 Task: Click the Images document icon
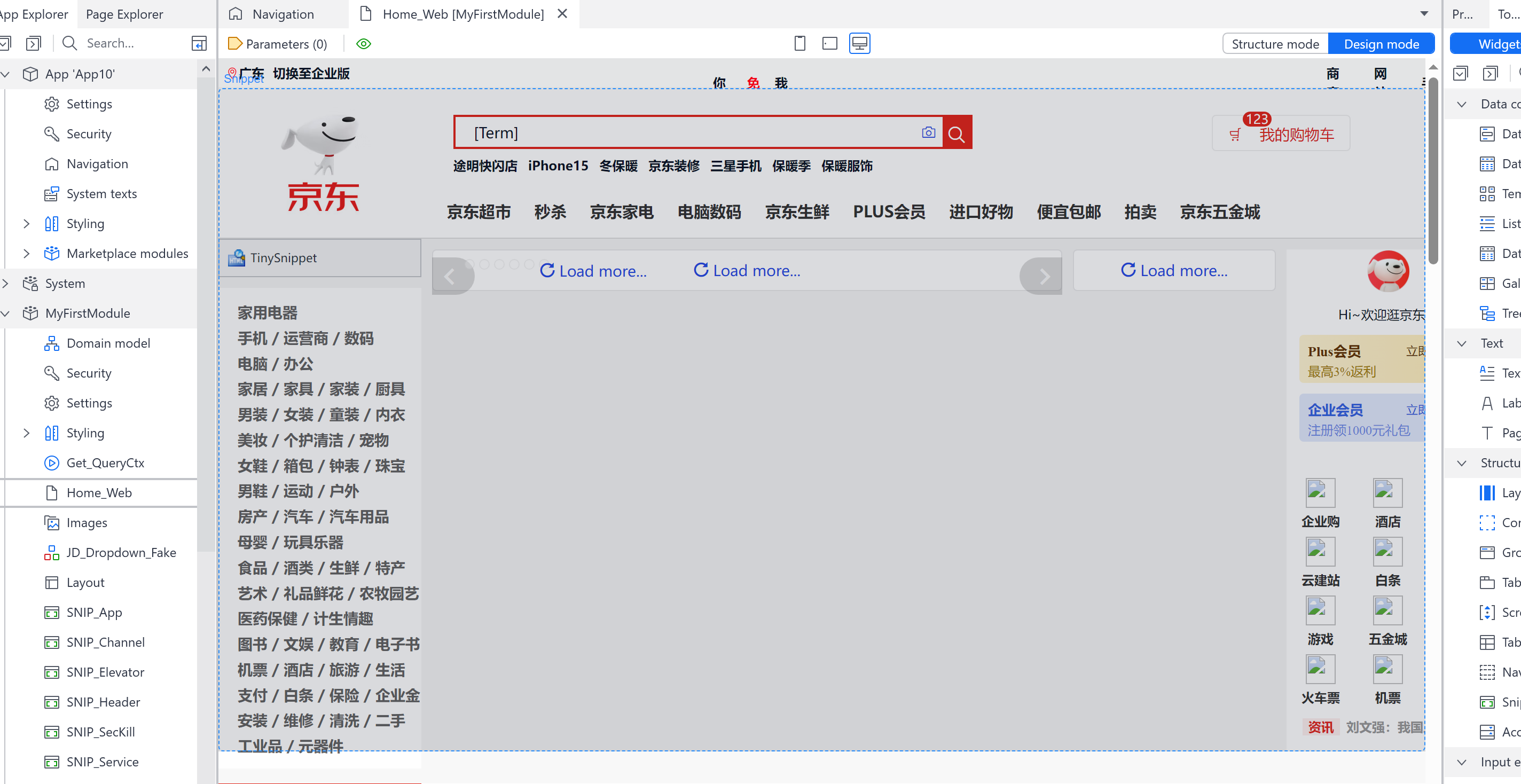[52, 522]
